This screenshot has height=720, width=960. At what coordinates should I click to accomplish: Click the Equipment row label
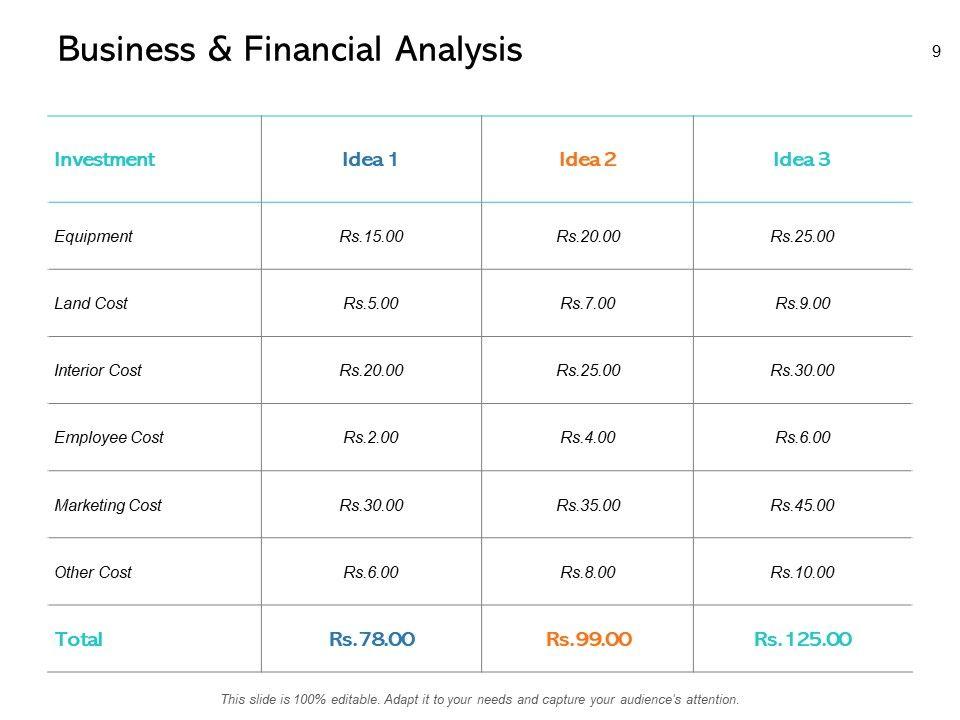click(93, 237)
